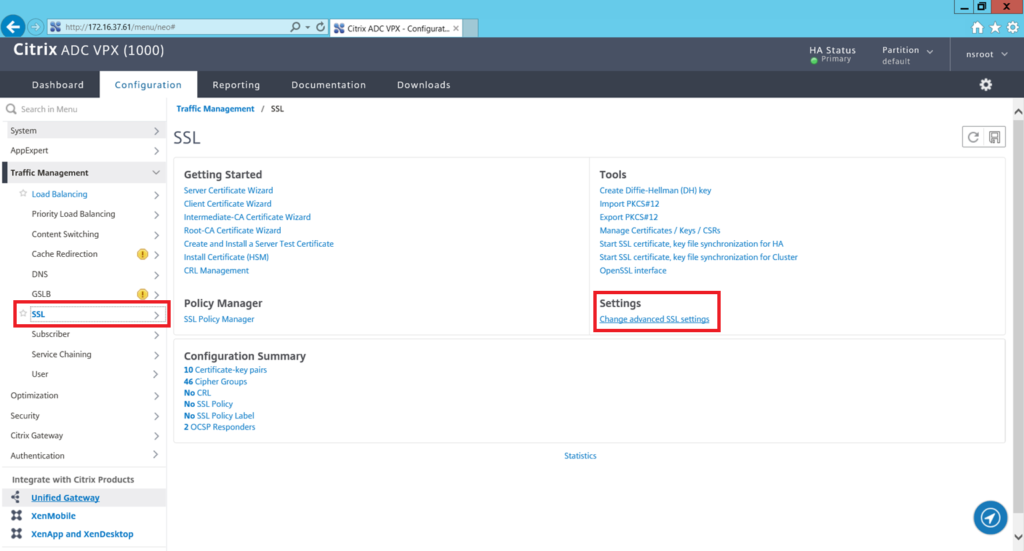Select Service Chaining tree item

pyautogui.click(x=61, y=354)
